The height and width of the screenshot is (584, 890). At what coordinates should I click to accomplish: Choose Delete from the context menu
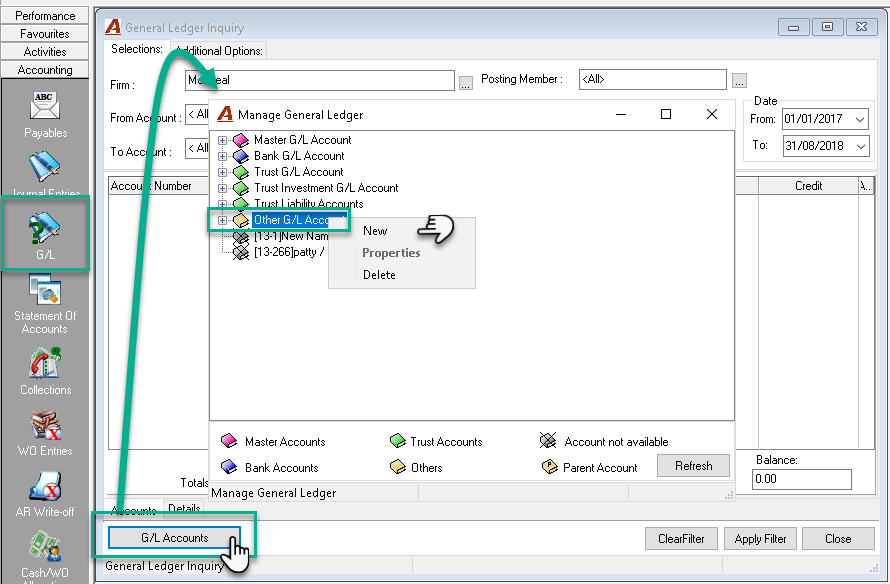pos(379,275)
